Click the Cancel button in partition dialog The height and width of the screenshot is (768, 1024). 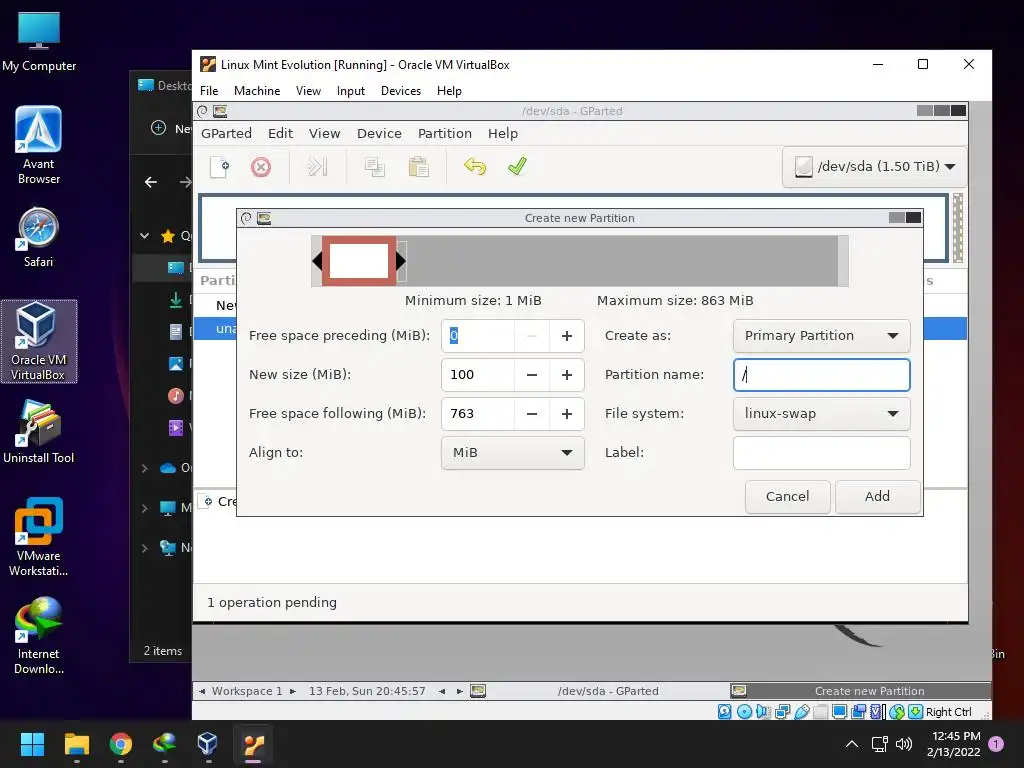click(787, 496)
